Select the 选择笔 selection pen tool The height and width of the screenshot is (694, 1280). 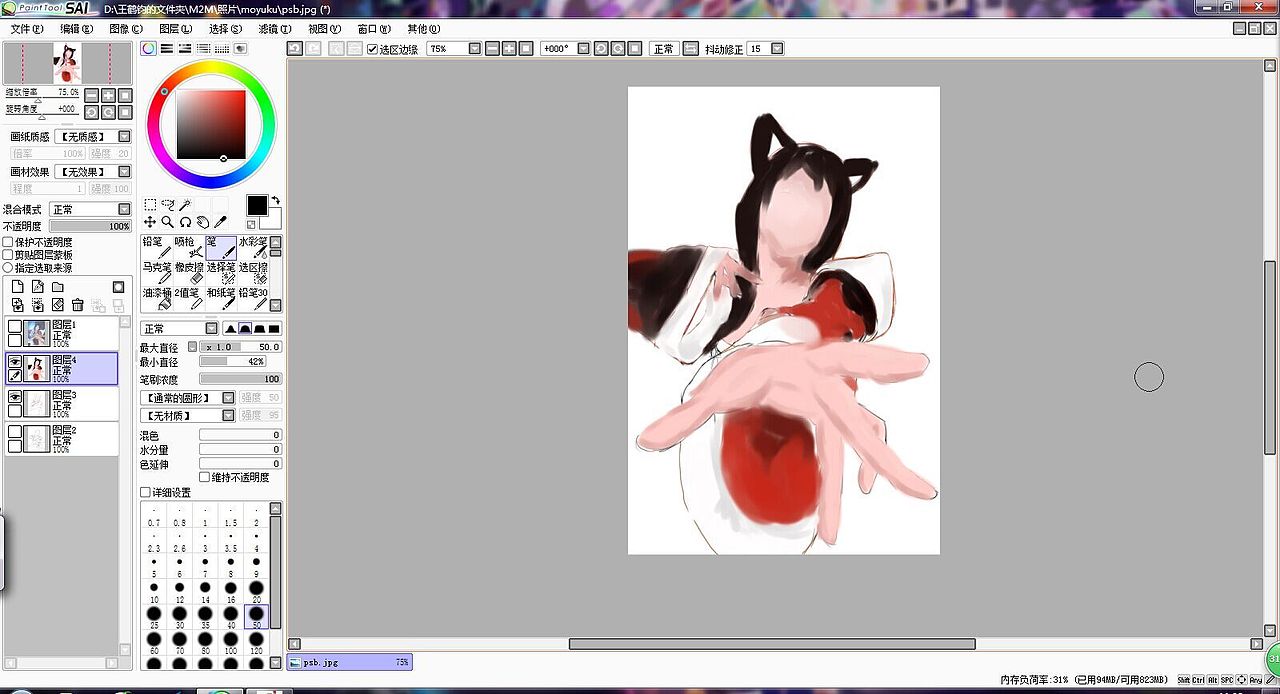(x=220, y=273)
